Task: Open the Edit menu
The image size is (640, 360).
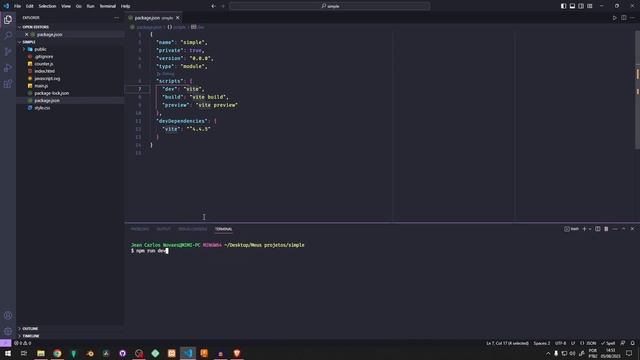Action: (30, 6)
